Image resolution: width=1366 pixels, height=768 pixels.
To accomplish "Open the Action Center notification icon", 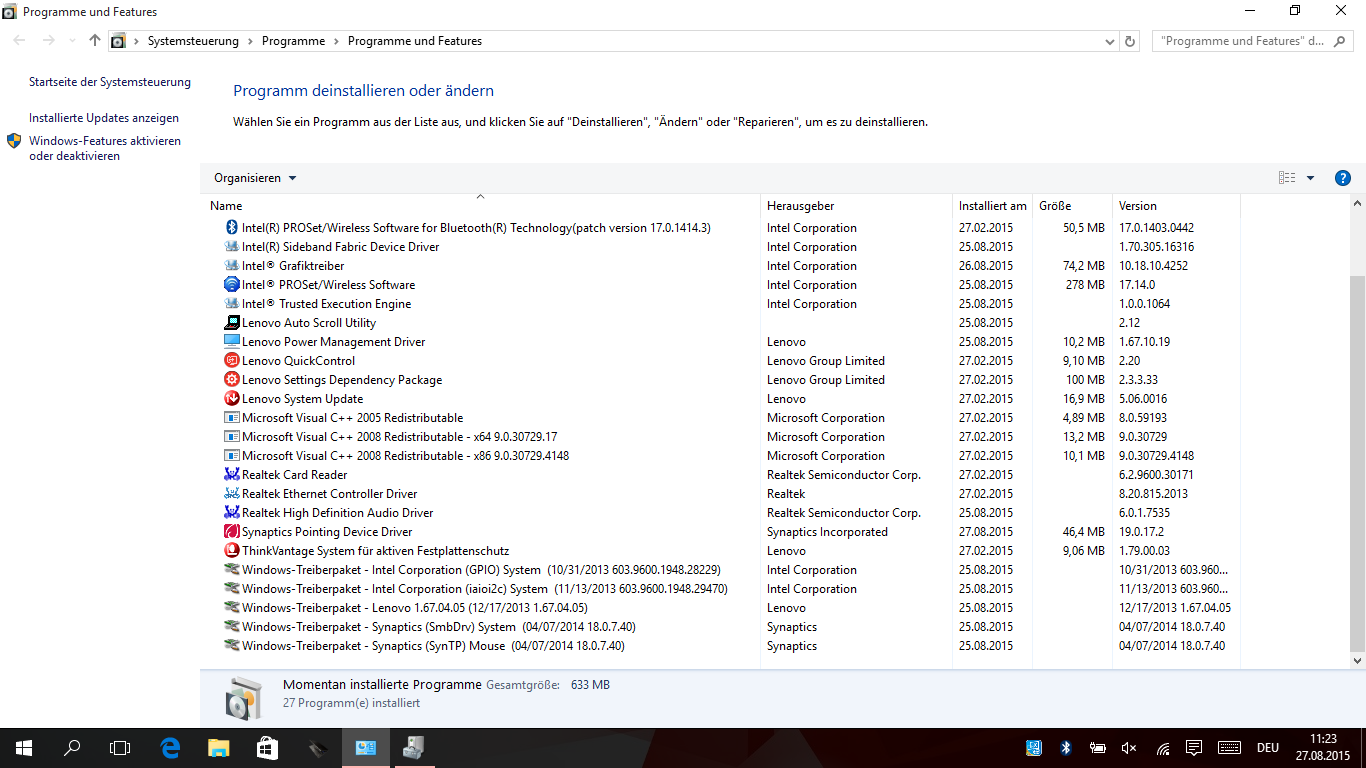I will pos(1193,747).
